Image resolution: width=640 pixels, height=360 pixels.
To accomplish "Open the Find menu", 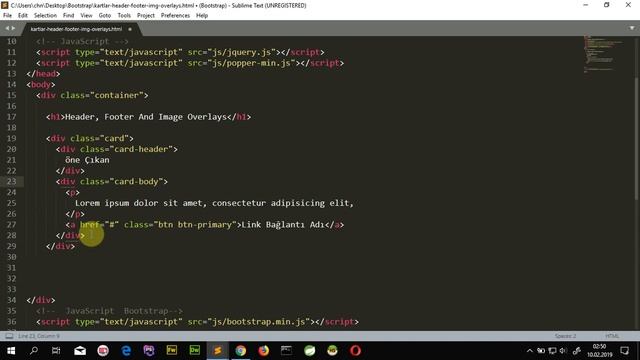I will [68, 16].
